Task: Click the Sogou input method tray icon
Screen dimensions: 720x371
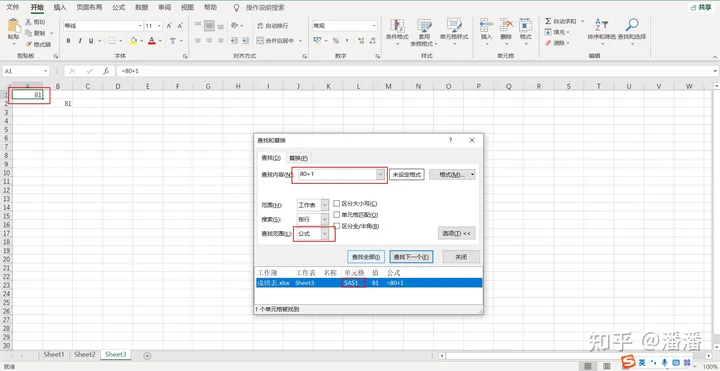Action: [628, 361]
